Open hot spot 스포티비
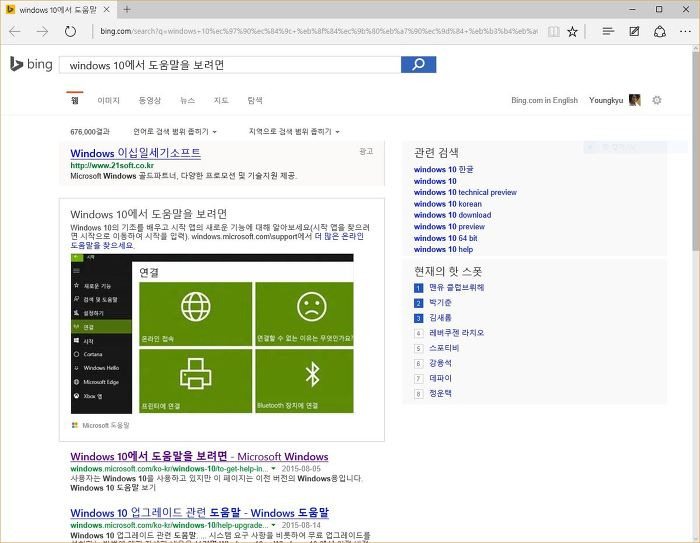The width and height of the screenshot is (700, 543). pyautogui.click(x=444, y=348)
